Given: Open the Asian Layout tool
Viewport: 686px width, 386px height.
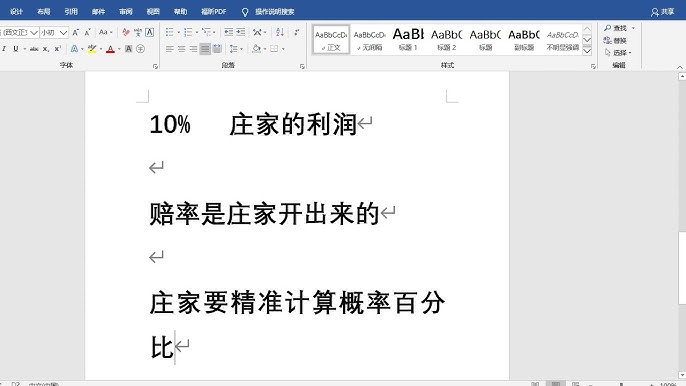Looking at the screenshot, I should pos(257,32).
